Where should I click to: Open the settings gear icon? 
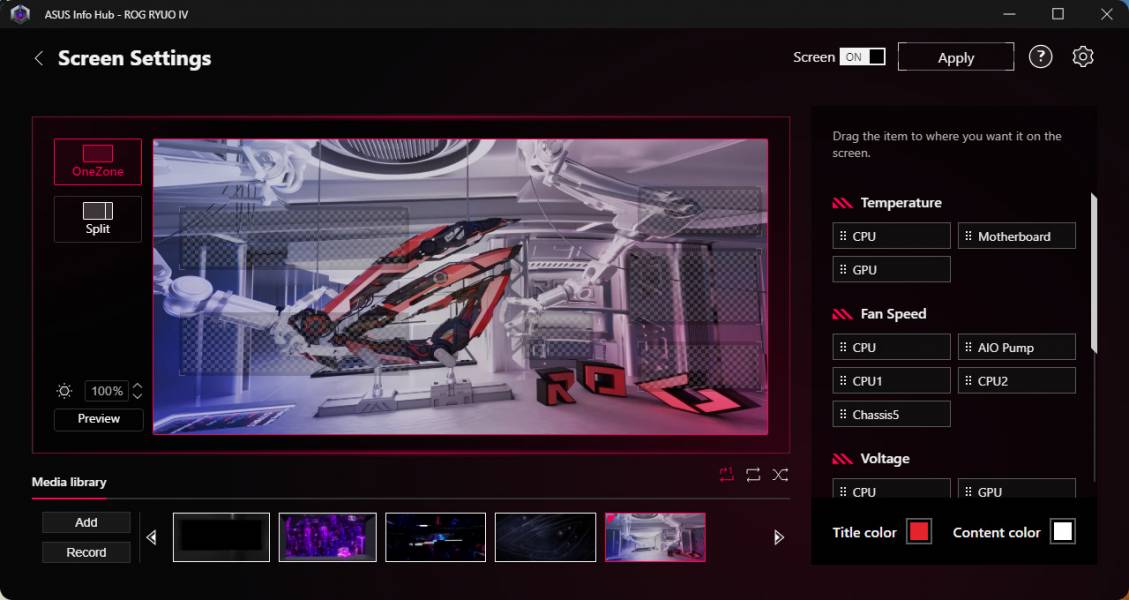1082,56
